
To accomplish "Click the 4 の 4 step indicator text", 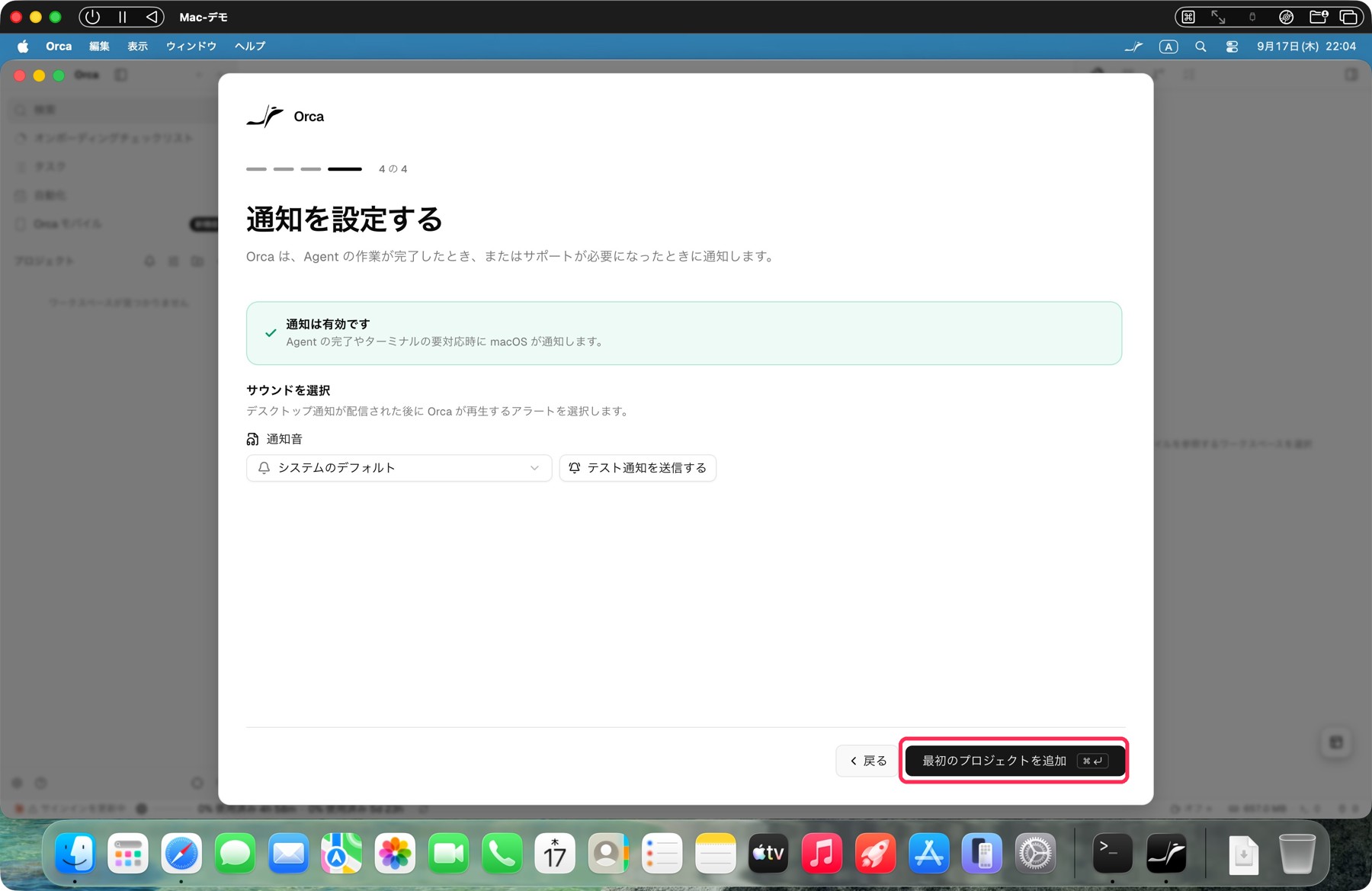I will pyautogui.click(x=393, y=169).
